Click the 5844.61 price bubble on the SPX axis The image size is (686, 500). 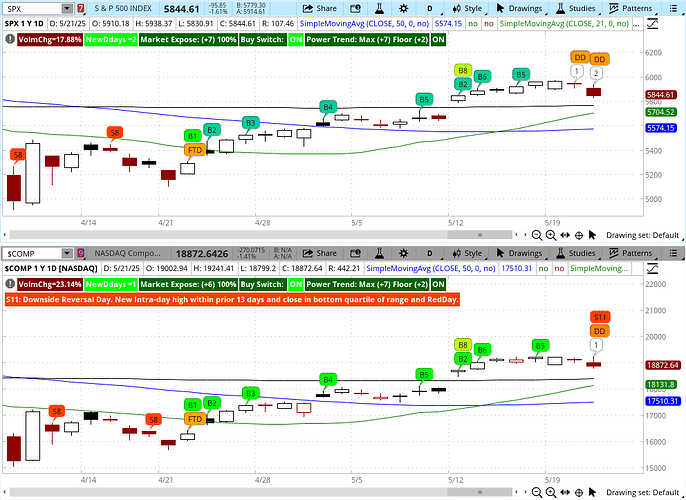pyautogui.click(x=661, y=94)
